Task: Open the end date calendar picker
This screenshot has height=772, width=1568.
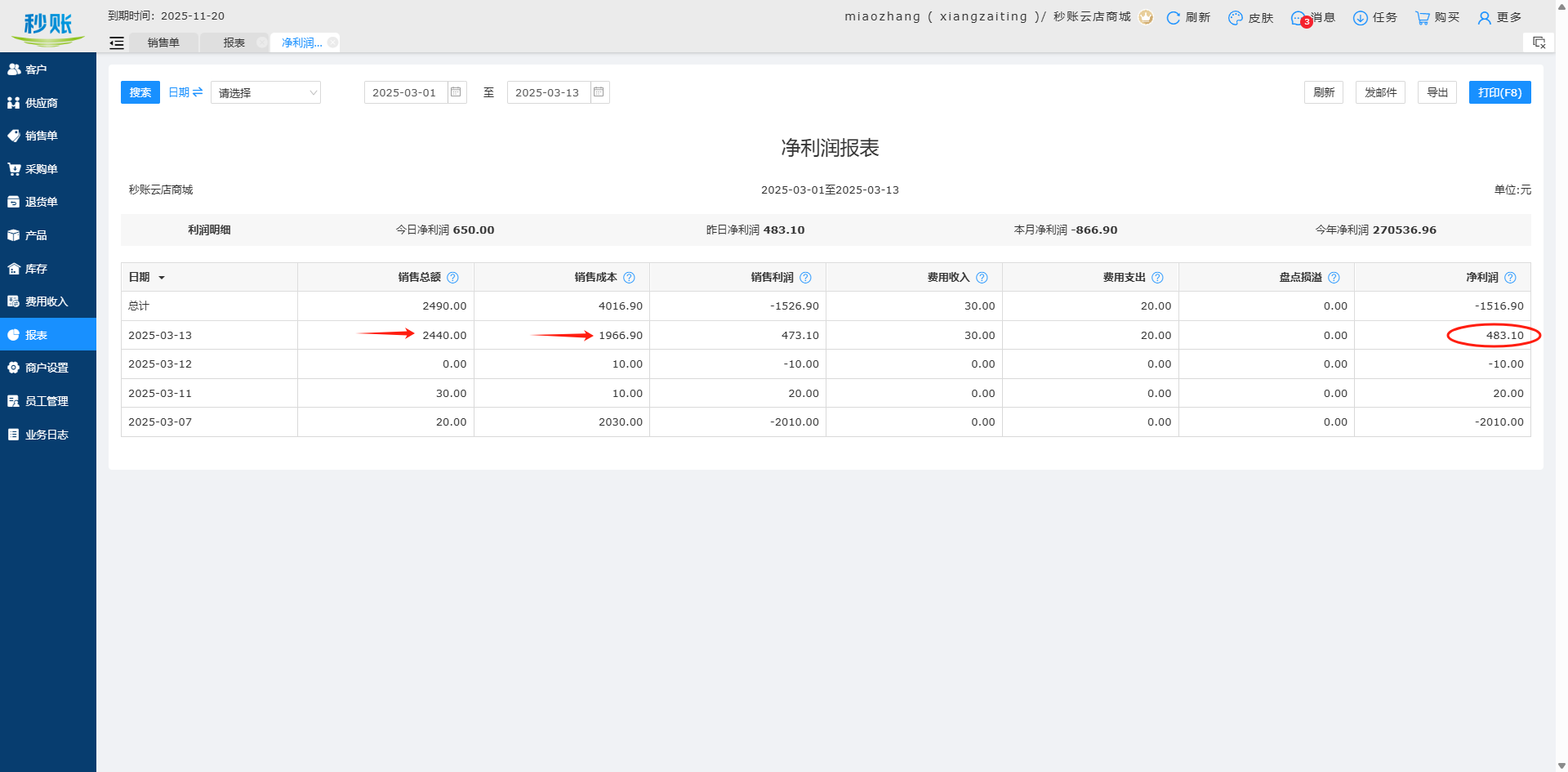Action: click(x=599, y=92)
